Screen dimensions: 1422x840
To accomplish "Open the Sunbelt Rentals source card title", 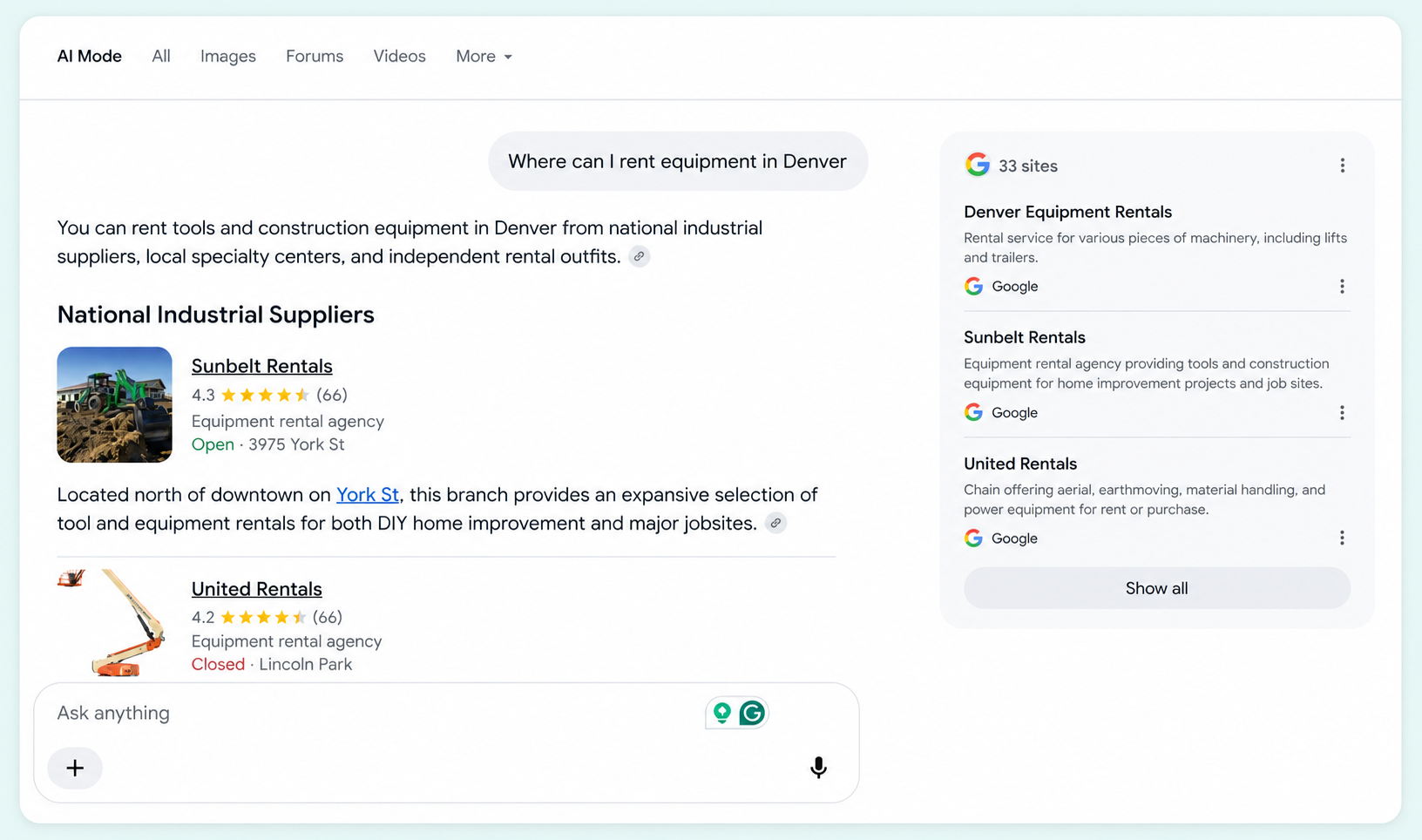I will [x=1025, y=337].
